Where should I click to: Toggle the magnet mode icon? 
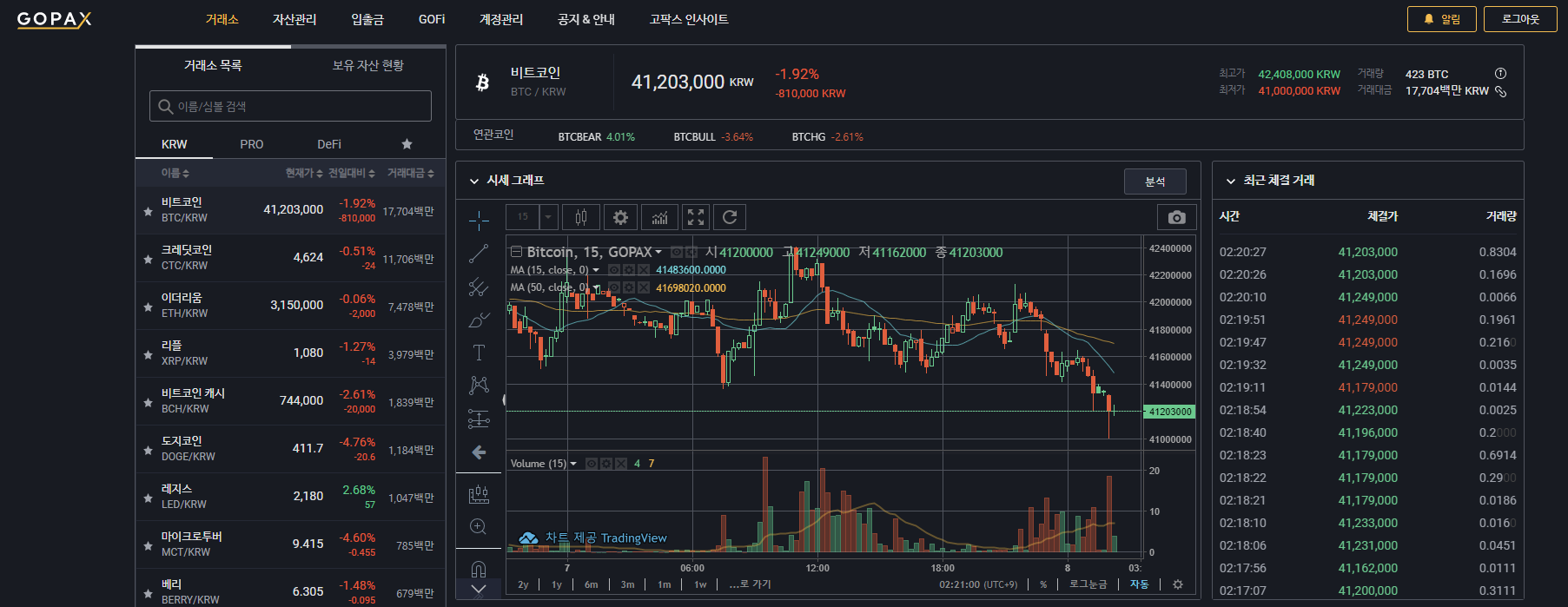pyautogui.click(x=479, y=569)
